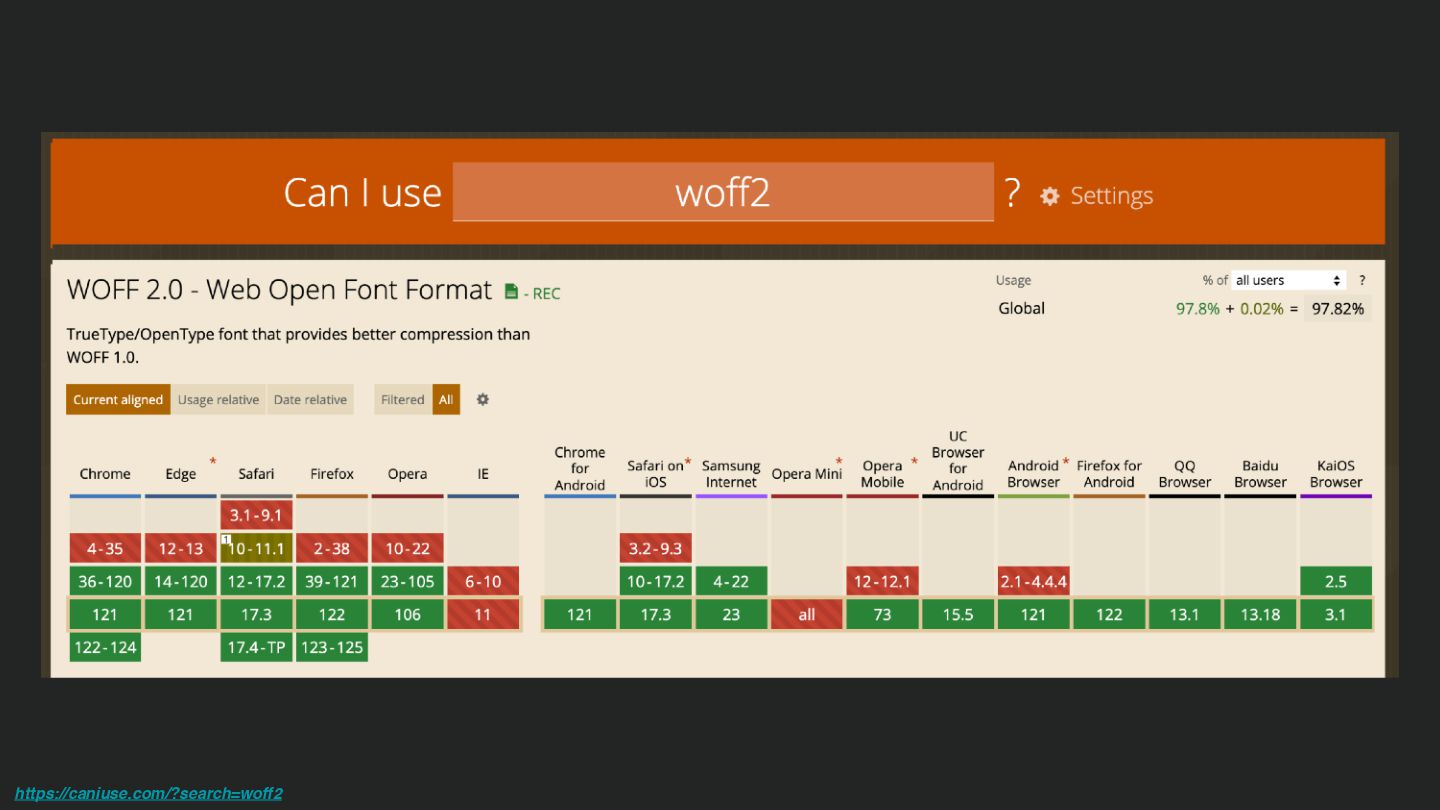
Task: Open the 'all users' usage dropdown
Action: point(1289,280)
